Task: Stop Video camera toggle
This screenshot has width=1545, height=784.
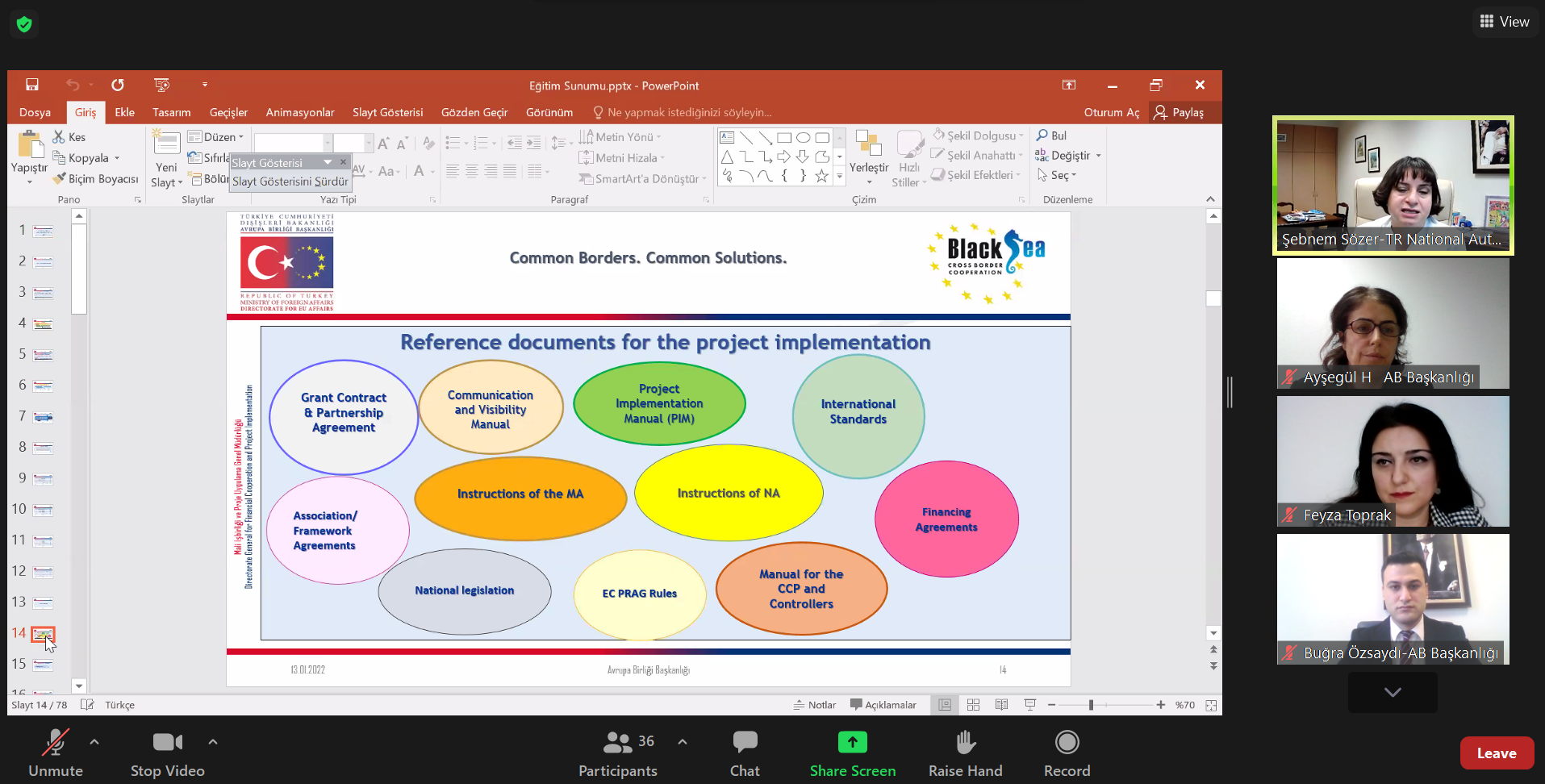Action: pos(167,743)
